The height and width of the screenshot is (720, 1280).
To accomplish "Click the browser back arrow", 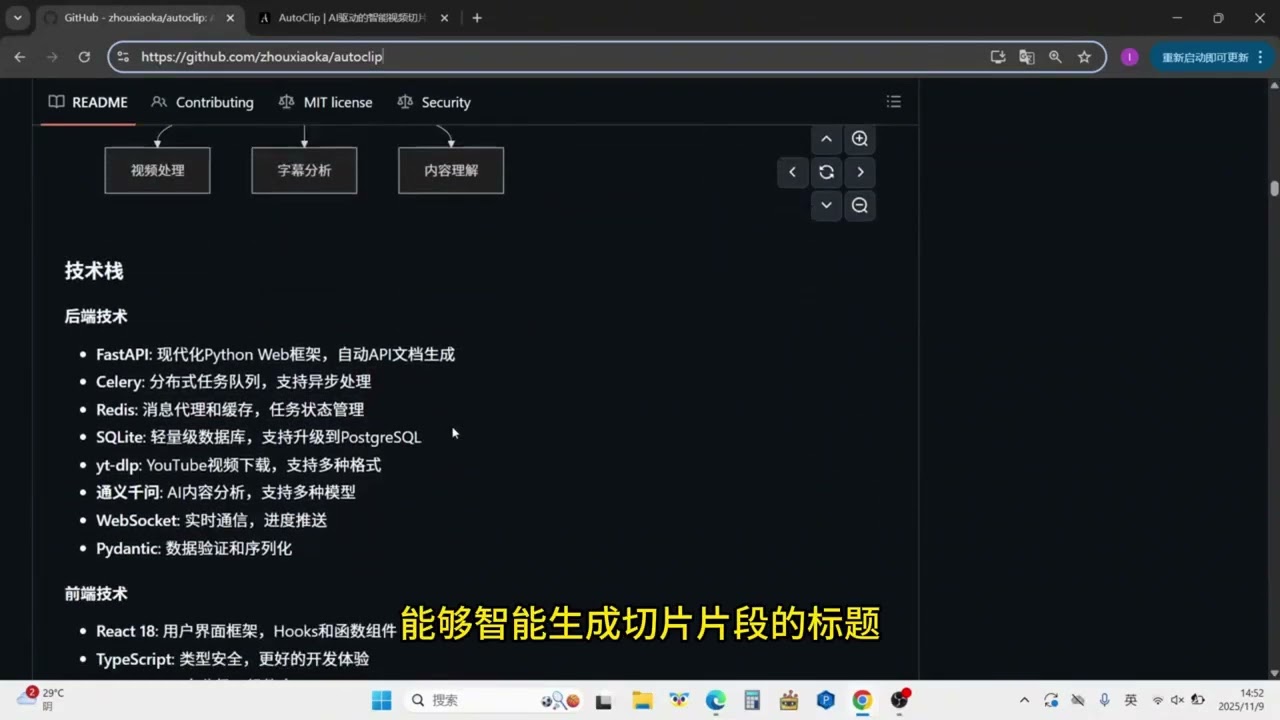I will click(20, 57).
